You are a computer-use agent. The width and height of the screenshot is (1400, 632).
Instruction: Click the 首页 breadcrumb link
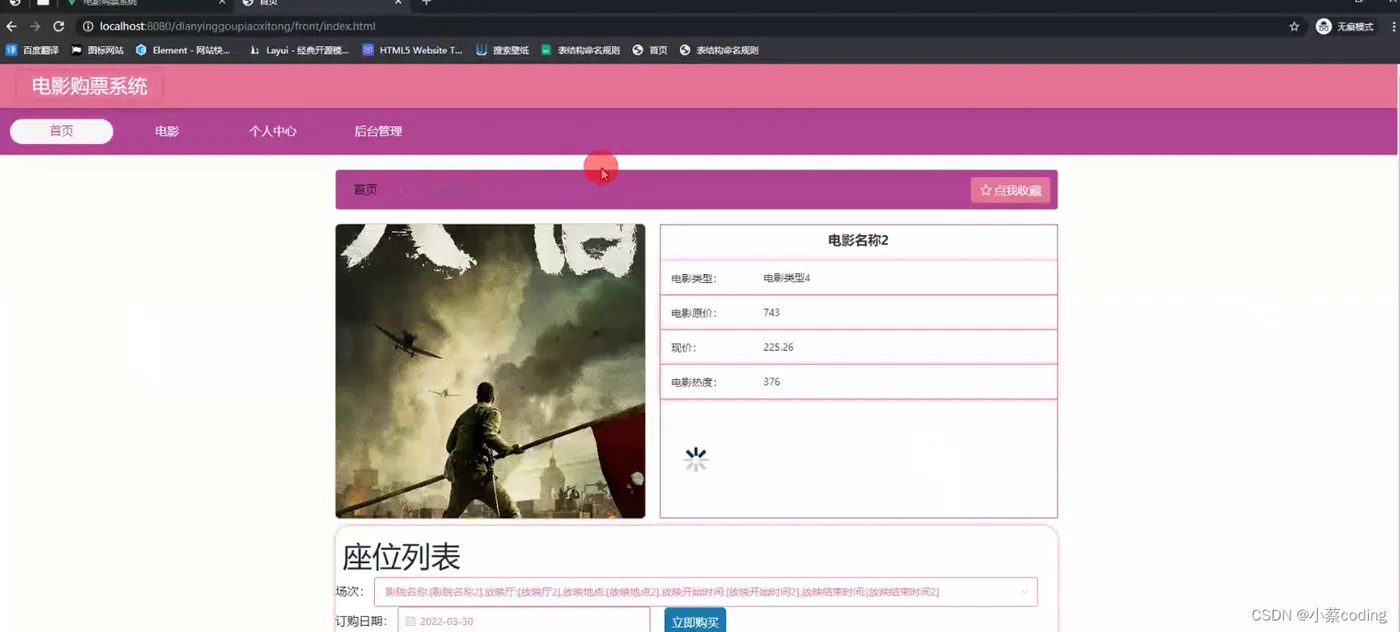pos(366,189)
